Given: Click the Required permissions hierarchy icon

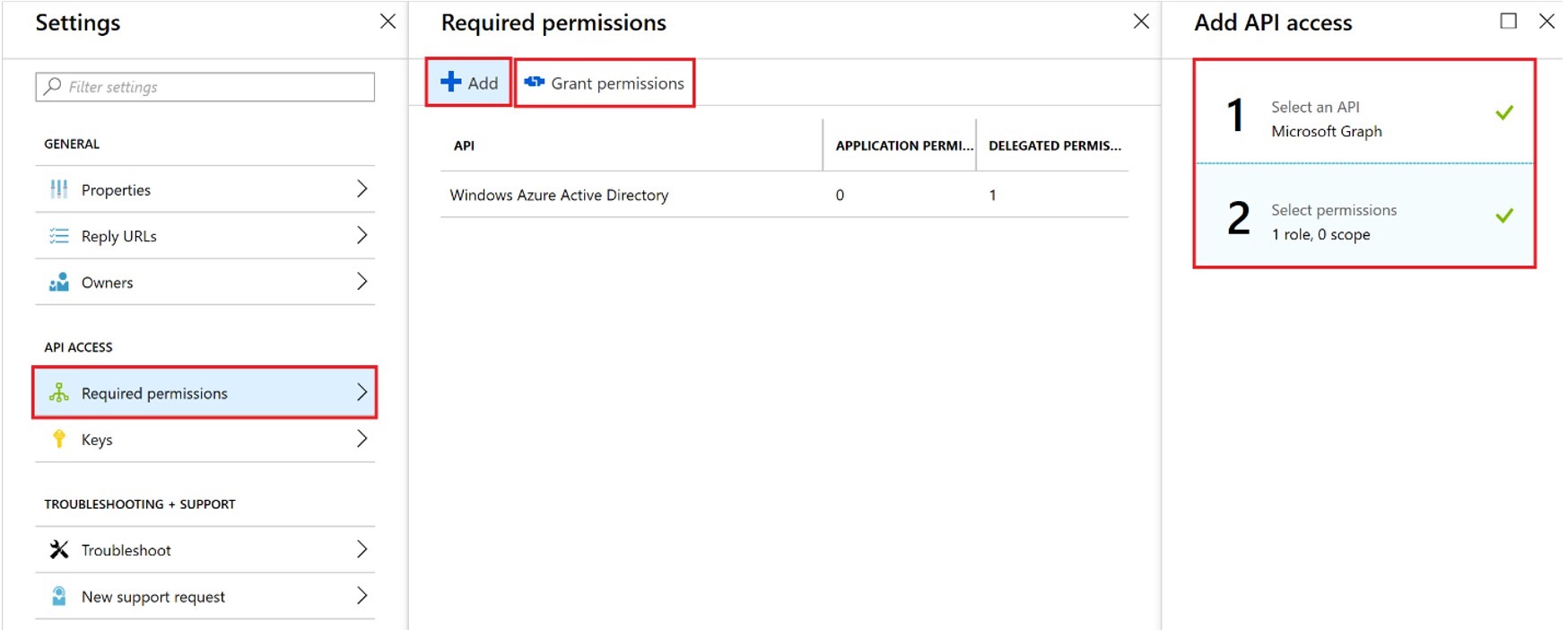Looking at the screenshot, I should coord(59,393).
